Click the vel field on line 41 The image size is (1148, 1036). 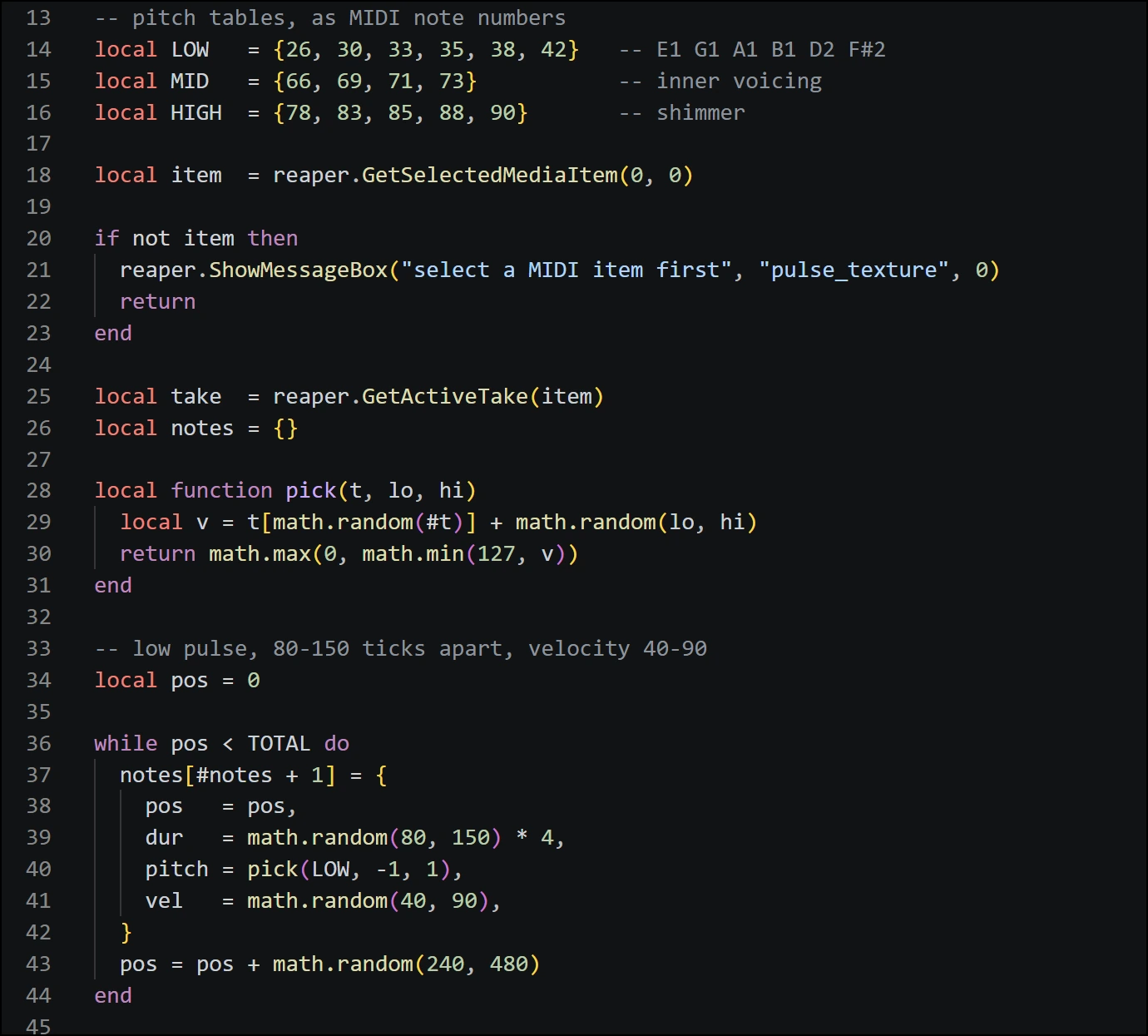pyautogui.click(x=164, y=900)
